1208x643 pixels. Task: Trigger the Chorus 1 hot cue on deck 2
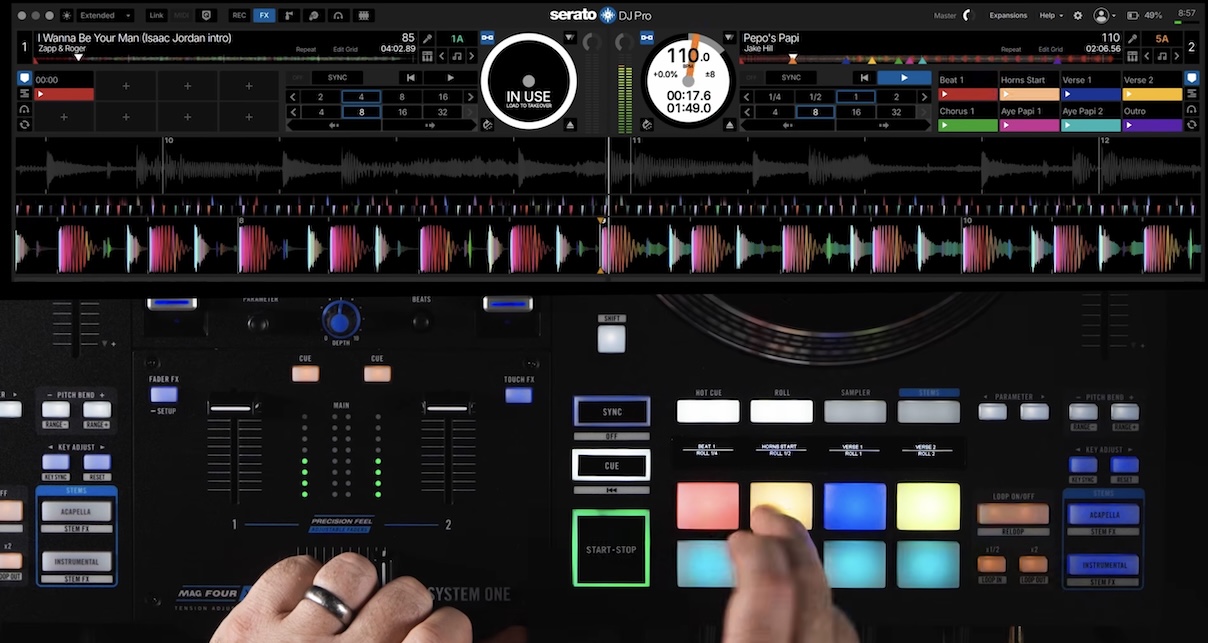pos(968,118)
